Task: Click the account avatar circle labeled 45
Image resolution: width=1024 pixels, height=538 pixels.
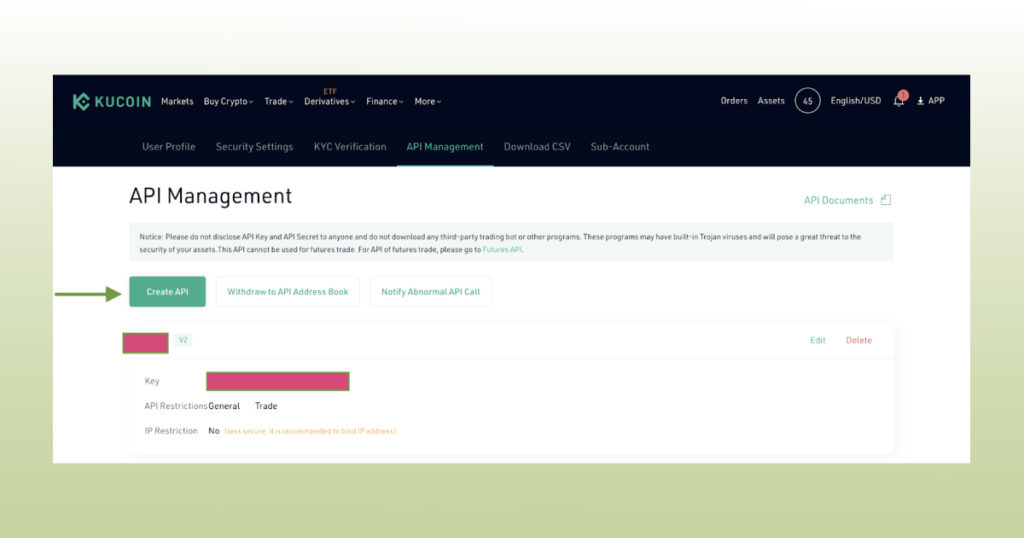Action: point(807,101)
